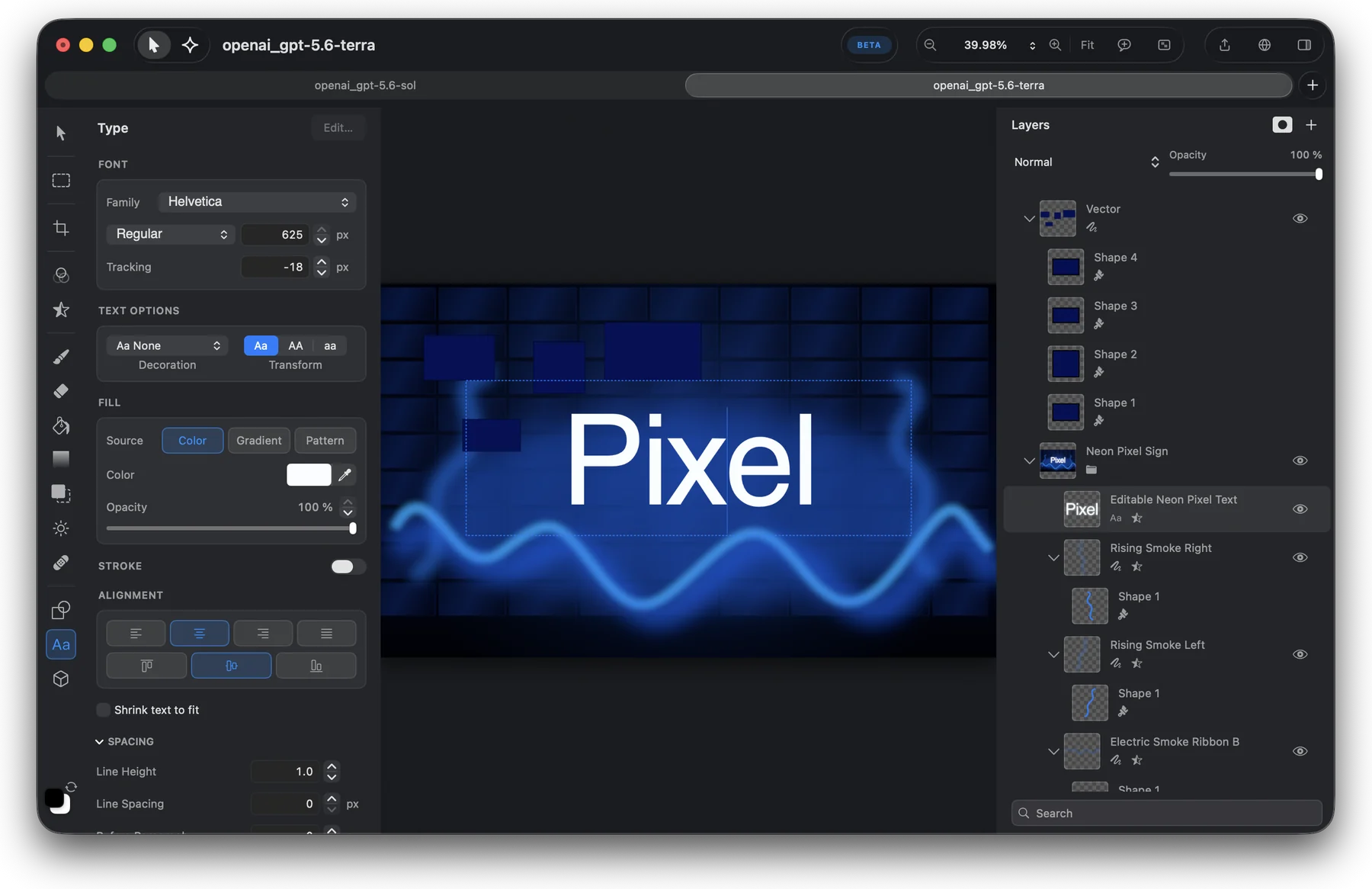
Task: Add a mask using Layers panel mask icon
Action: (1282, 124)
